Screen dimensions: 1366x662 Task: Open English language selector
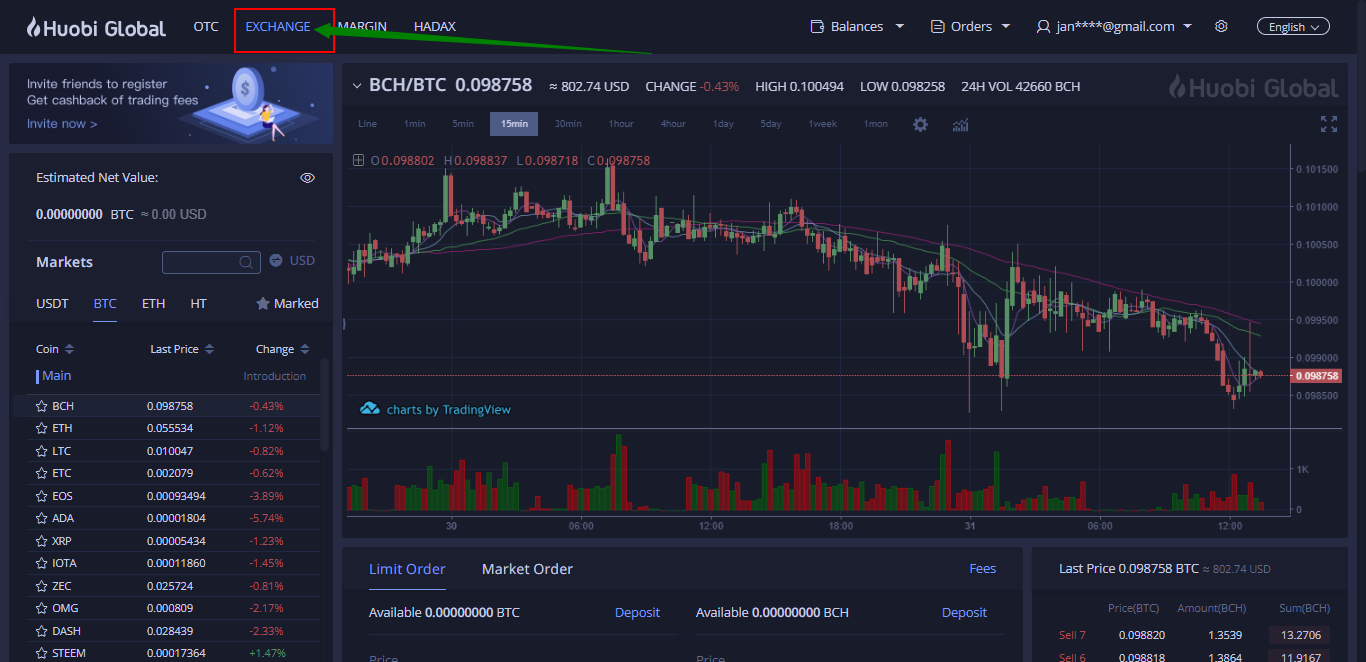[x=1293, y=27]
